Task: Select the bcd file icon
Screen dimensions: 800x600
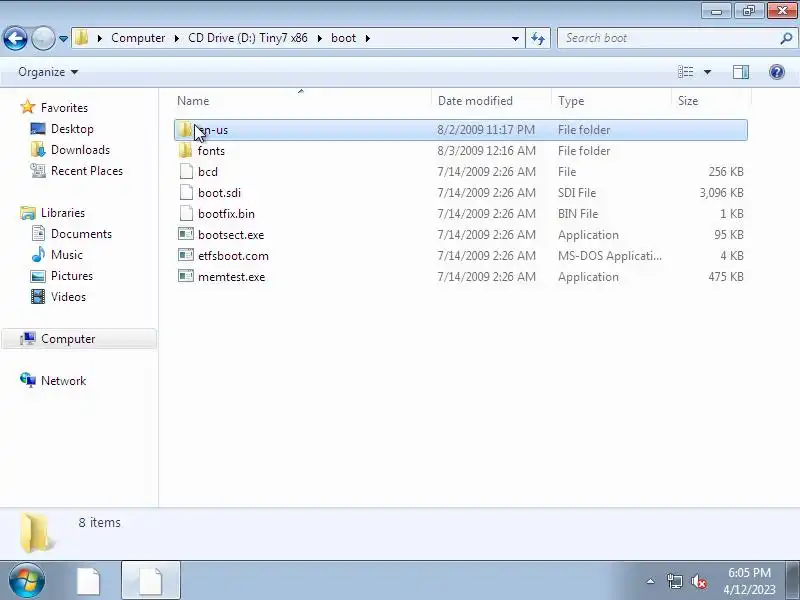Action: (186, 171)
